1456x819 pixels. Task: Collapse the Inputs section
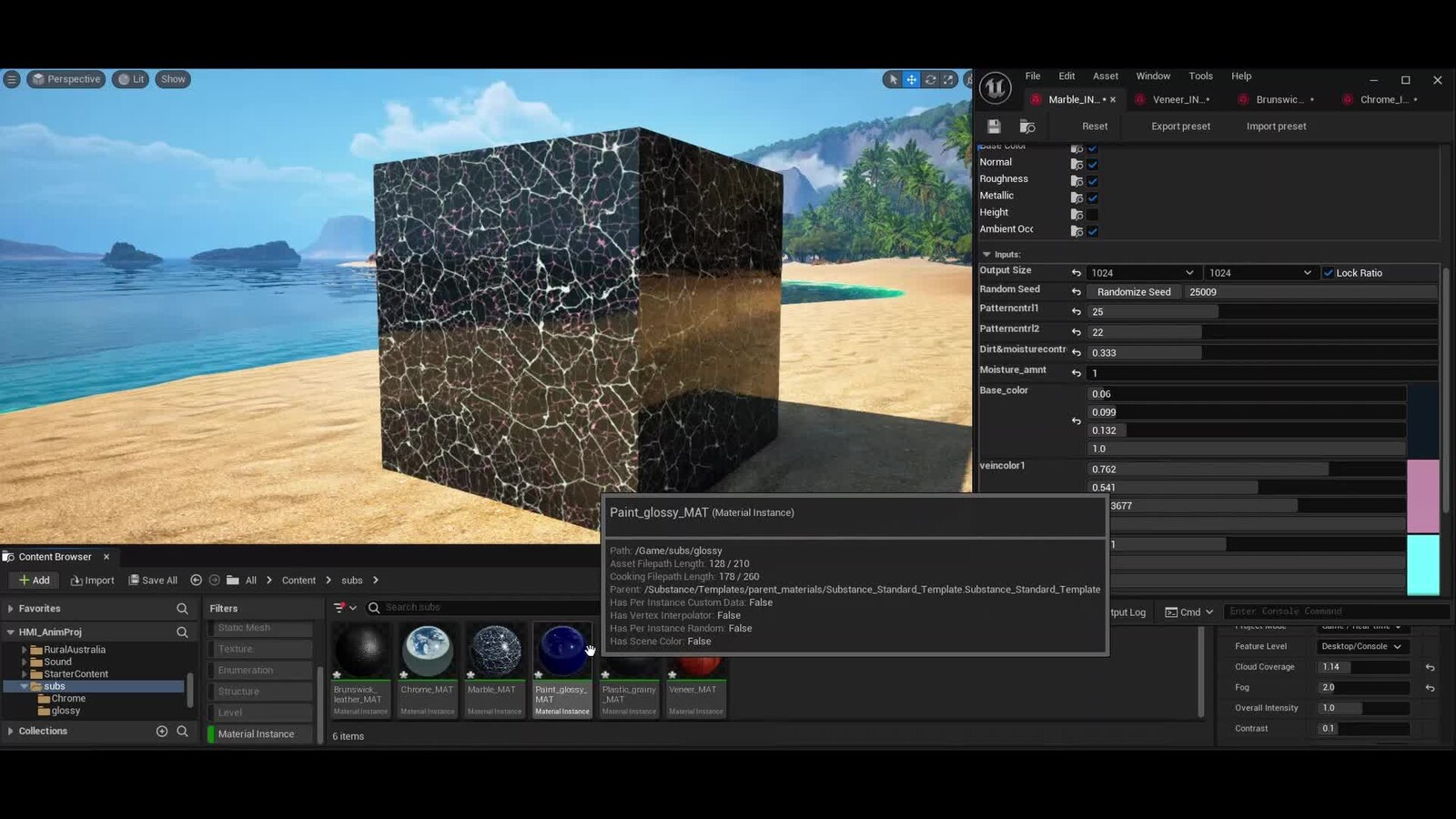(x=986, y=255)
